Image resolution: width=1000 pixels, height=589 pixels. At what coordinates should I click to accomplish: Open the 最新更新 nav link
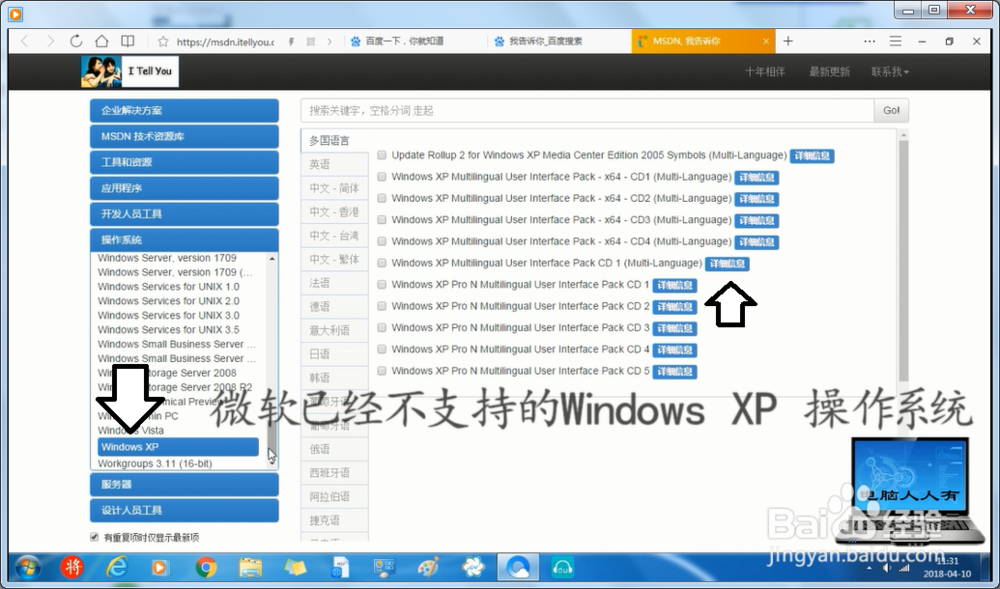829,72
